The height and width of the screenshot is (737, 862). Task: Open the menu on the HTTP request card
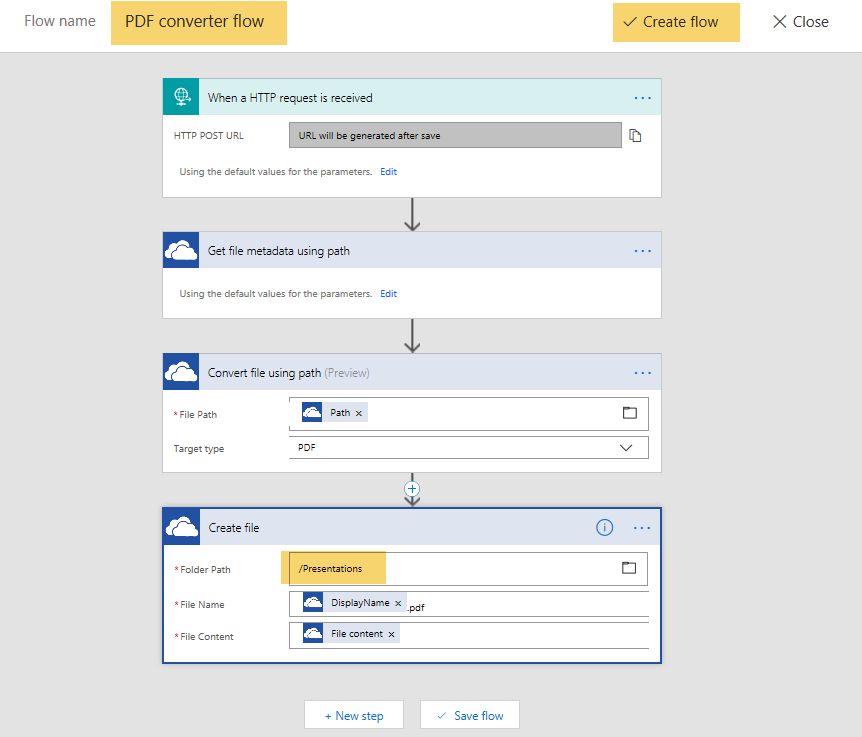[643, 96]
